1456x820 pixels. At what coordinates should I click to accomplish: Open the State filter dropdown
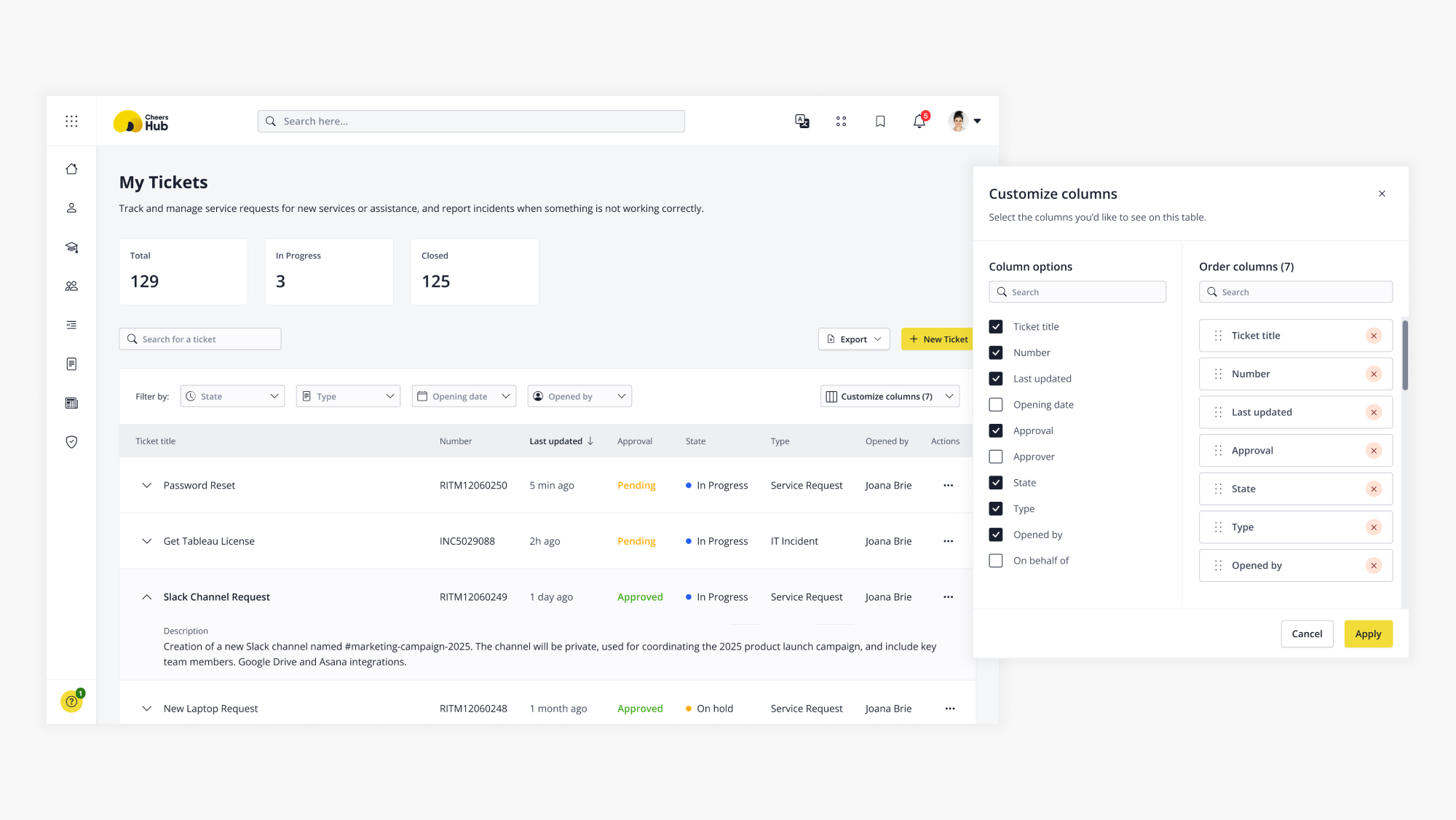(x=232, y=396)
